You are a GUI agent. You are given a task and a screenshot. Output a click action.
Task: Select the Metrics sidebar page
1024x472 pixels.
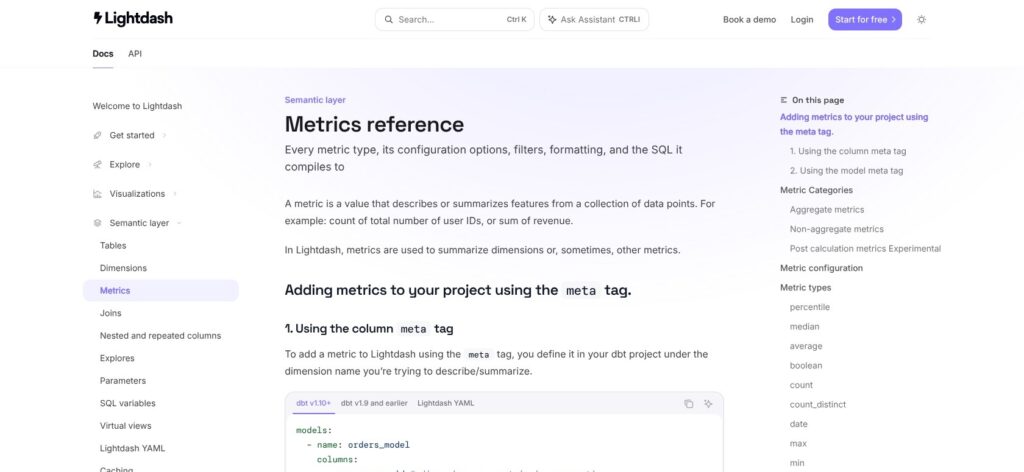pos(161,291)
